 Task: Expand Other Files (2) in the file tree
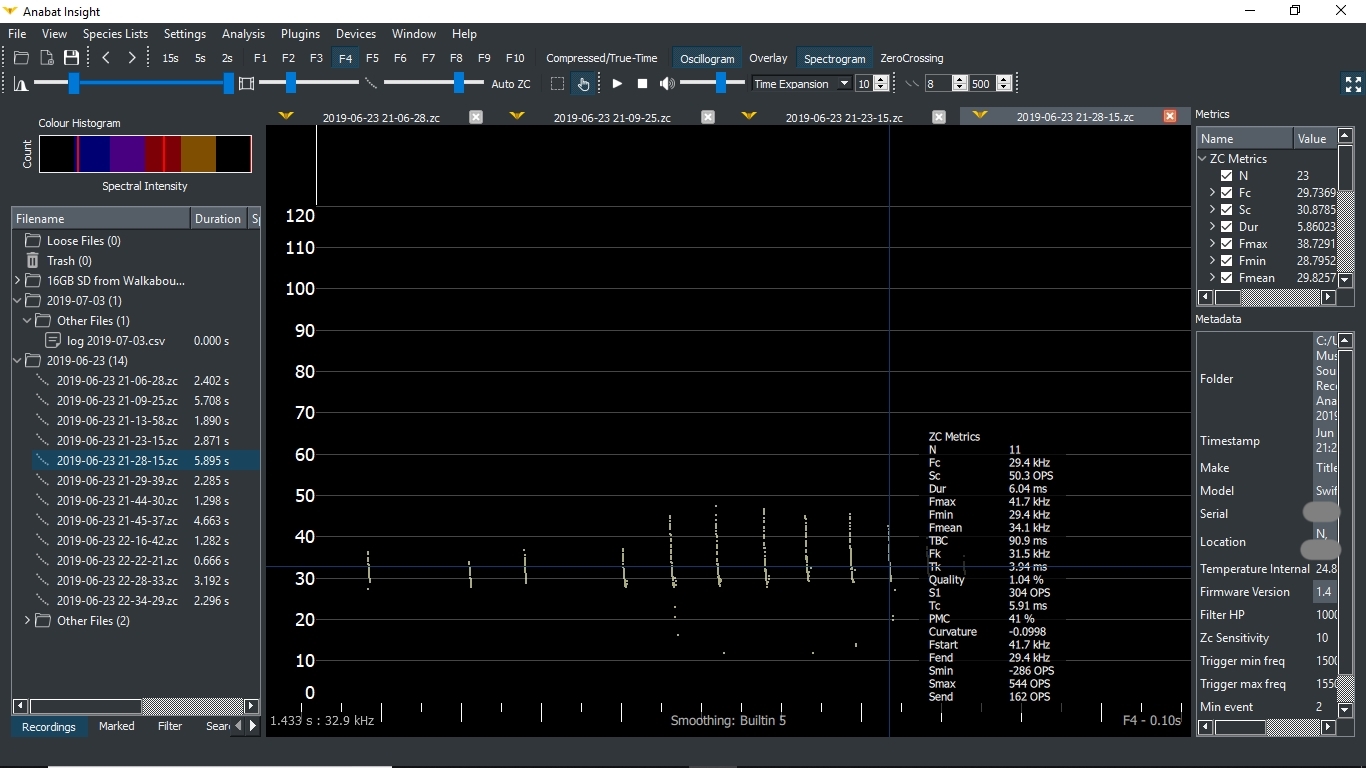coord(26,621)
